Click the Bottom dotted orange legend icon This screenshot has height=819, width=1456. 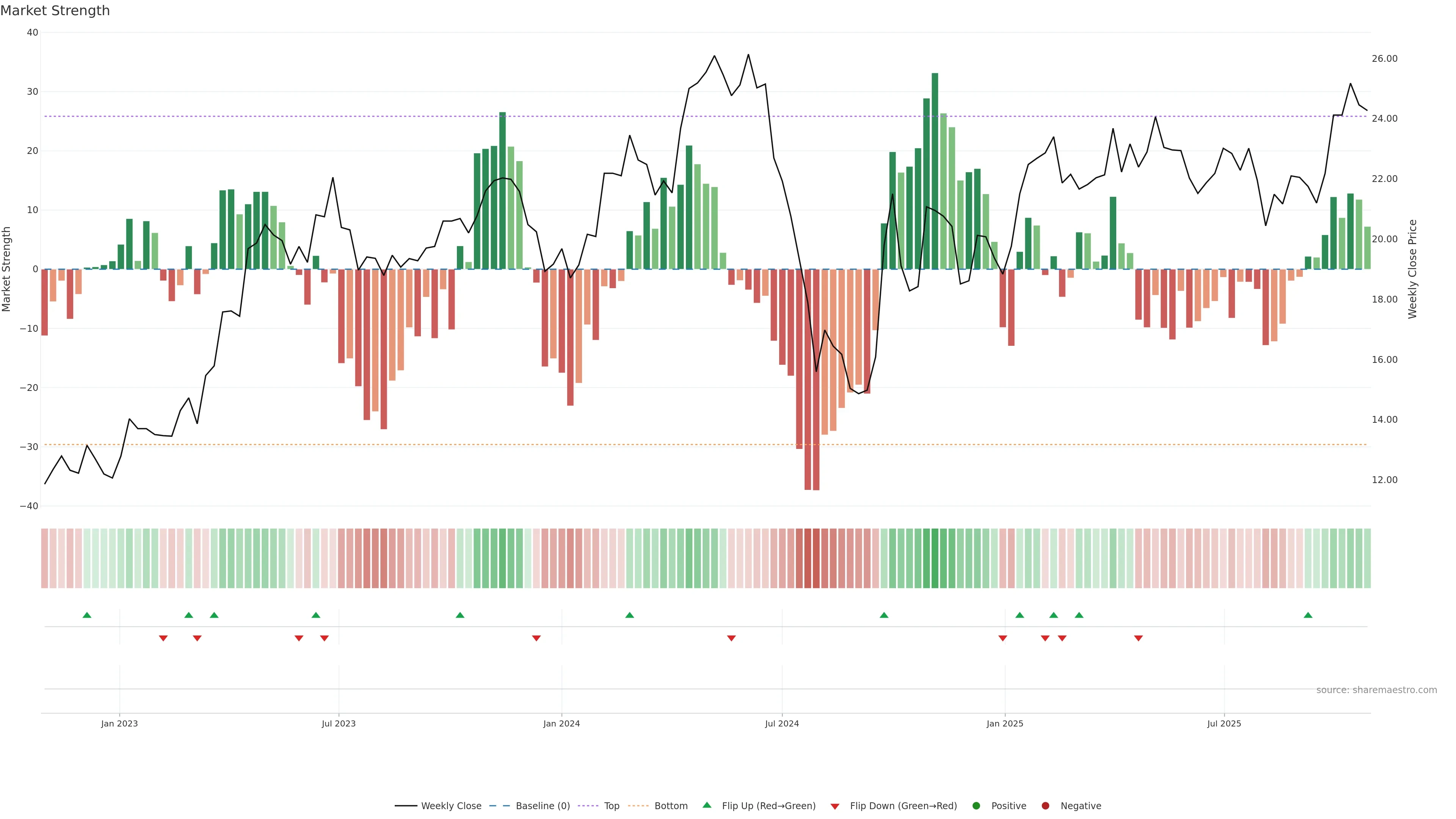click(638, 806)
